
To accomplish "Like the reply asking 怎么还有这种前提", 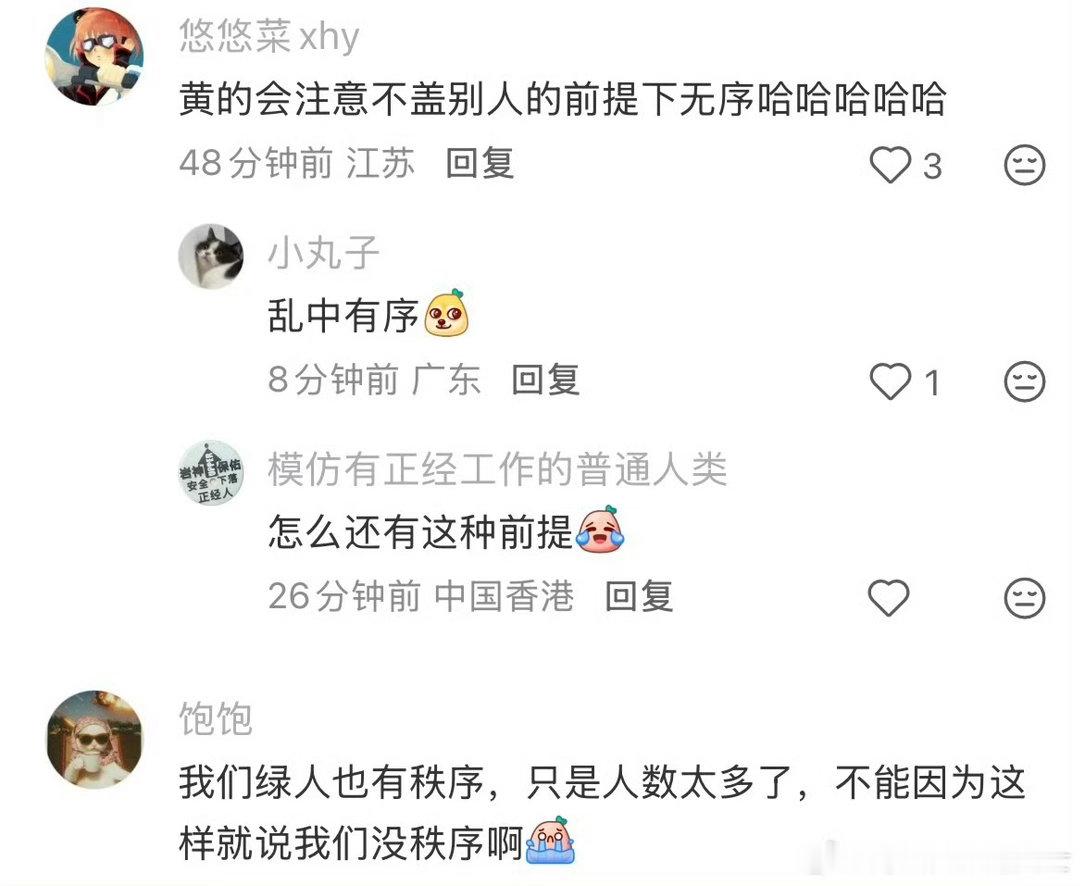I will pos(889,597).
